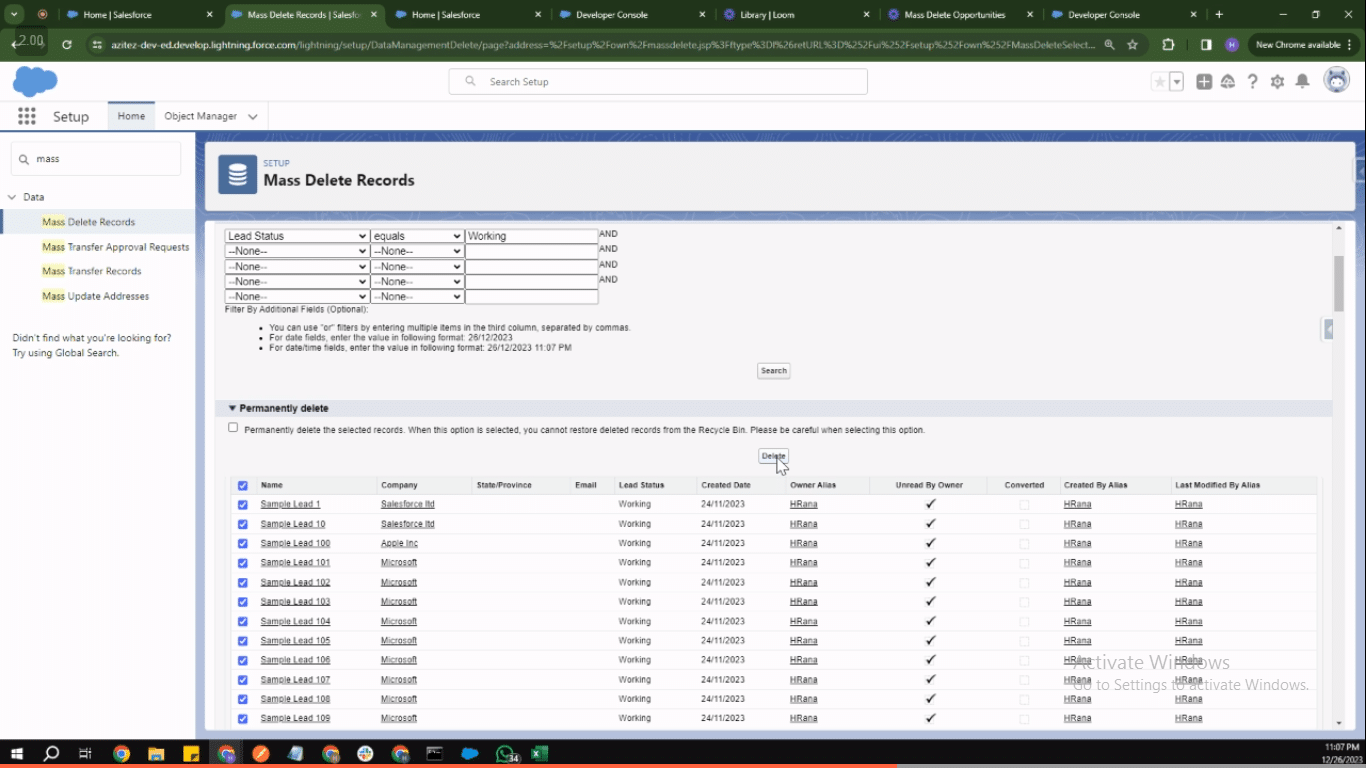Open Excel from the taskbar
Viewport: 1366px width, 768px height.
click(538, 753)
